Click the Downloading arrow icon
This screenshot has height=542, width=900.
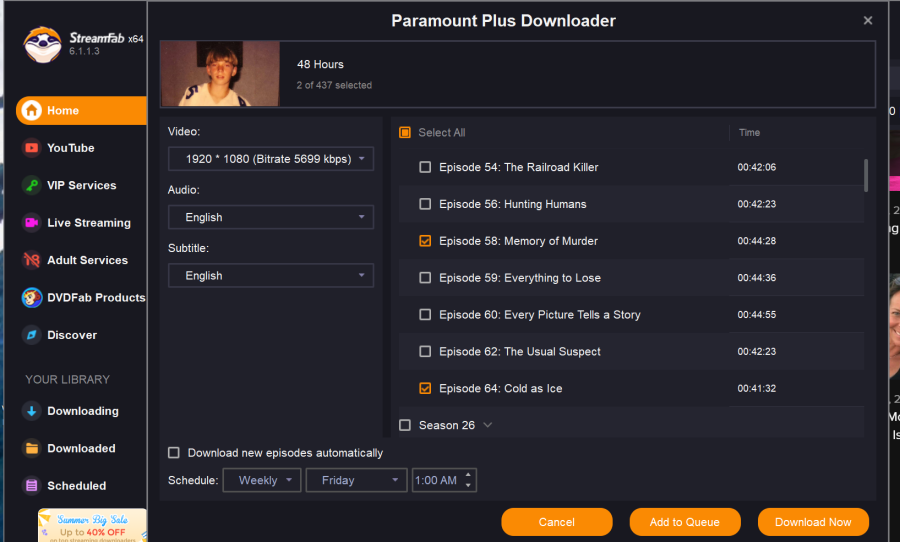click(x=32, y=411)
